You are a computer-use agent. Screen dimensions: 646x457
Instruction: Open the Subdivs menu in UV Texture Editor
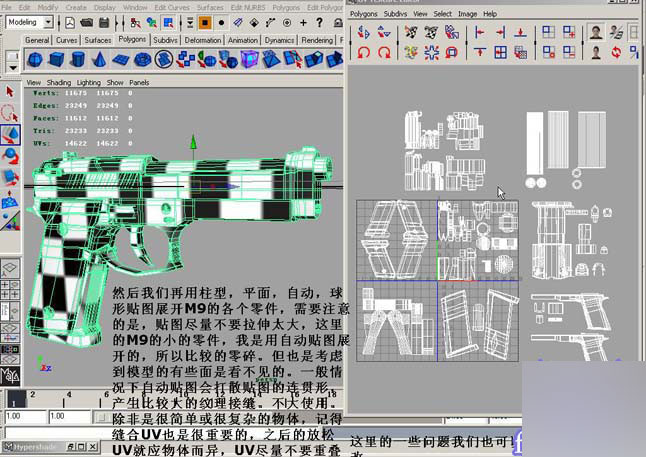point(395,14)
